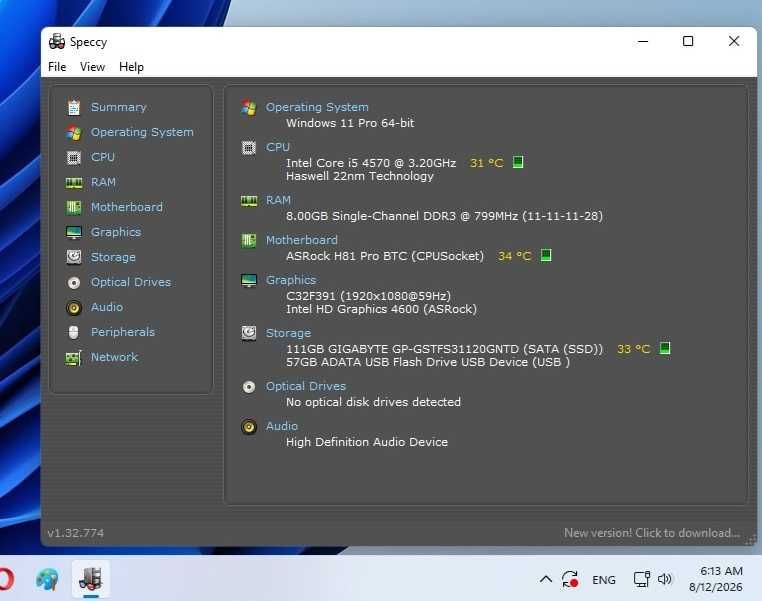
Task: Click the ADATA USB Flash Drive line
Action: (x=428, y=362)
